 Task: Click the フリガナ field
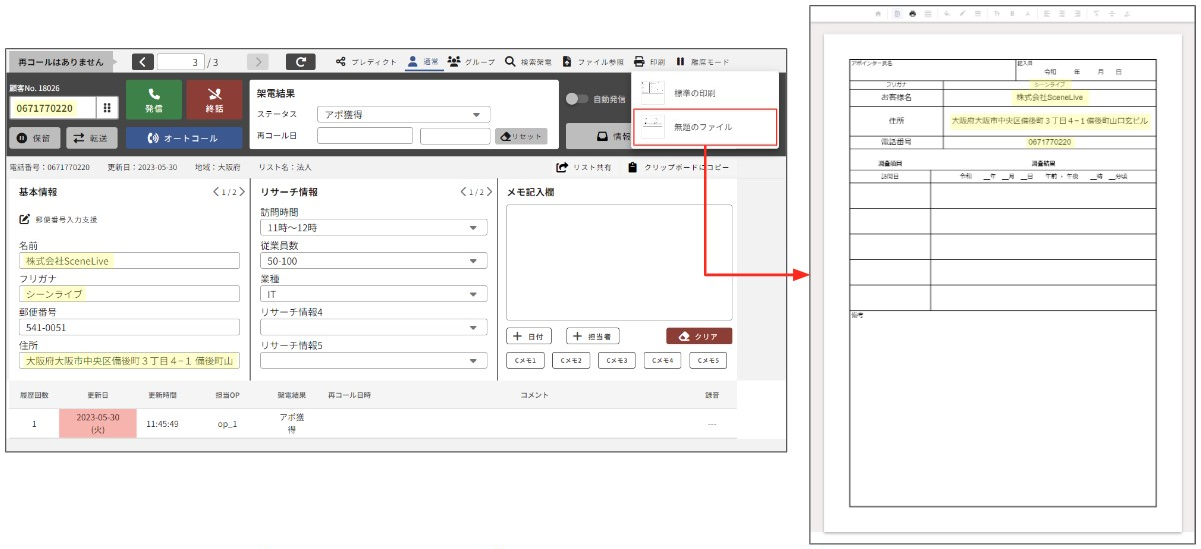pos(129,294)
